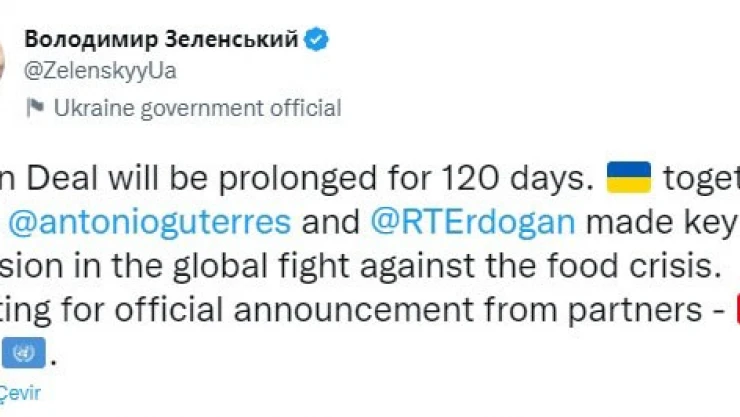Click the blue verified badge
This screenshot has height=417, width=740.
pyautogui.click(x=319, y=40)
